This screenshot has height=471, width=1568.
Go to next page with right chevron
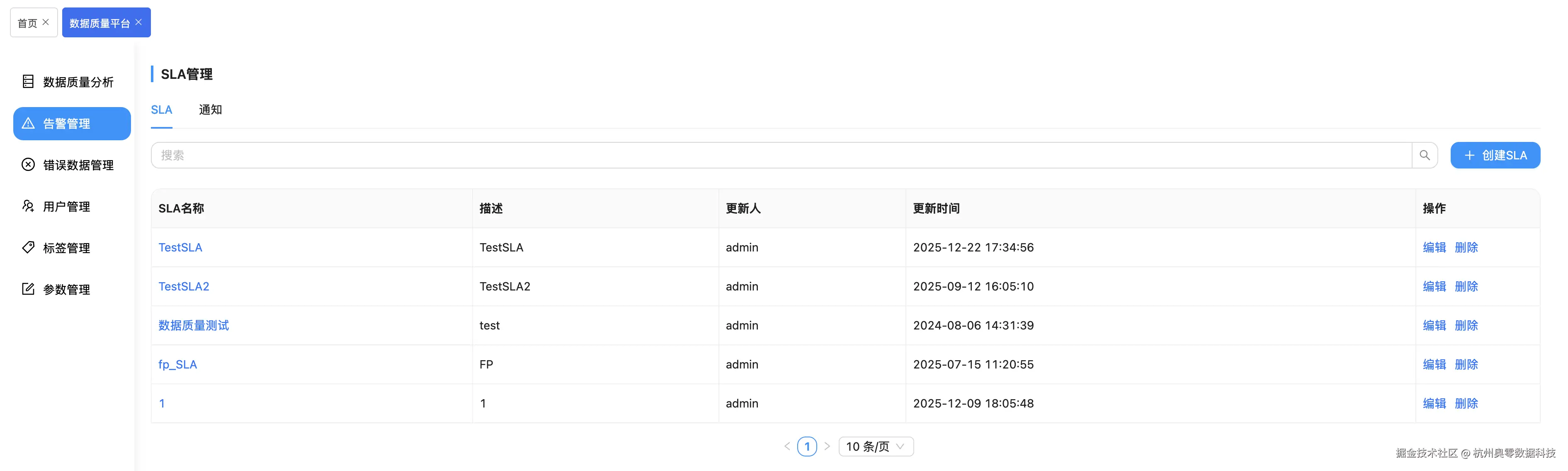coord(827,447)
